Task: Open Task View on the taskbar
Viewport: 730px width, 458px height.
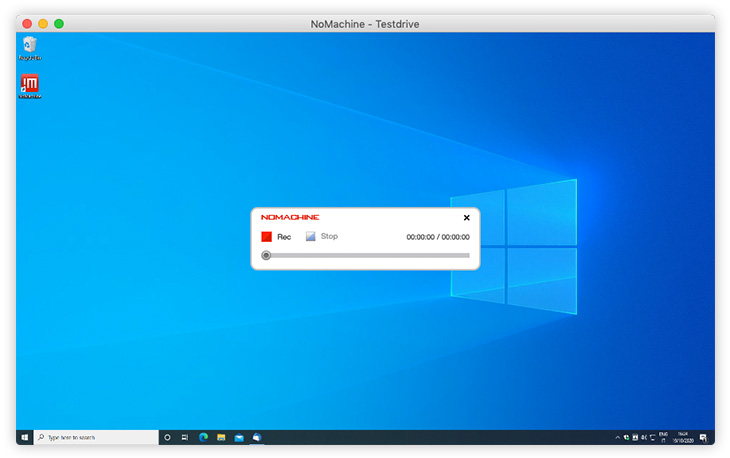Action: pos(185,437)
